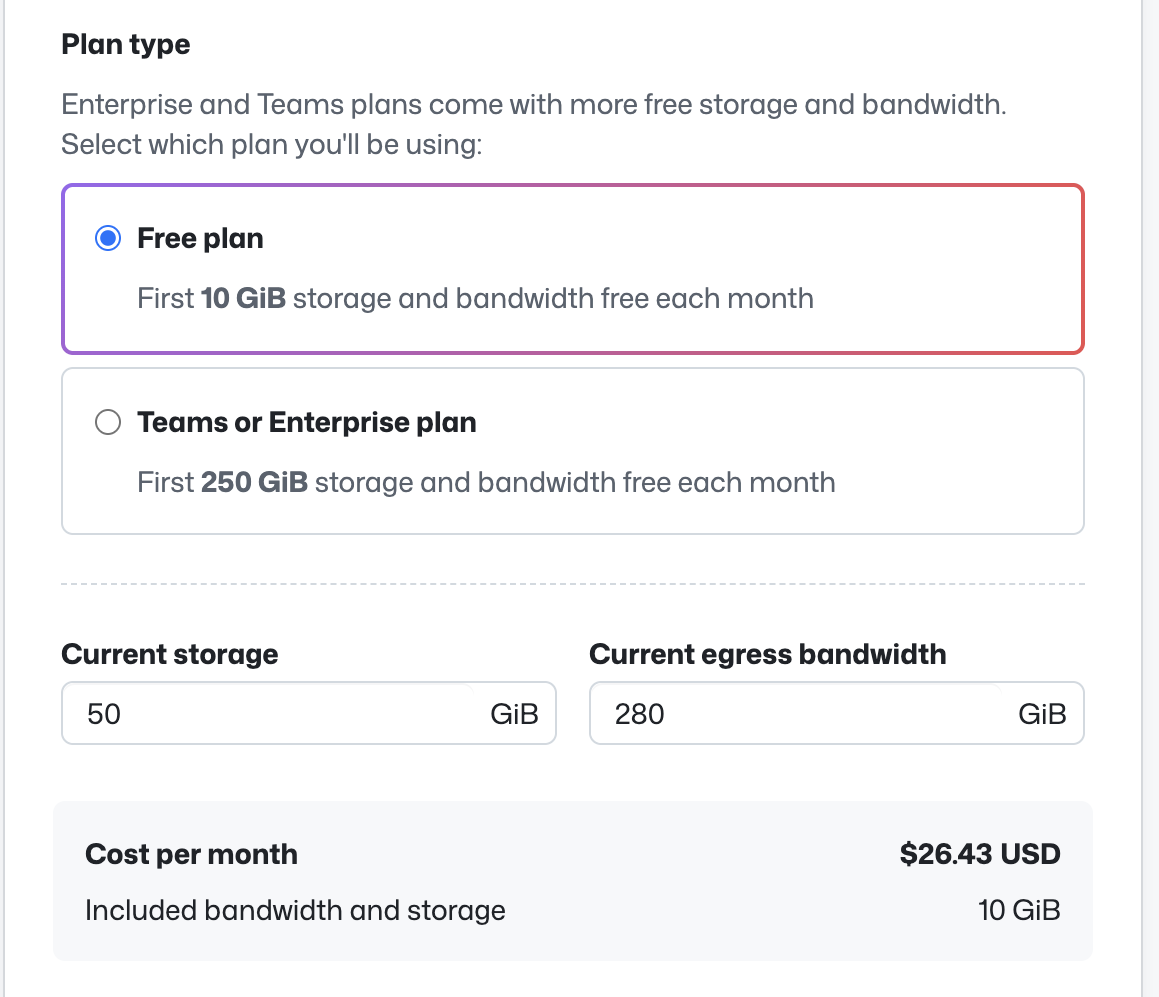The height and width of the screenshot is (997, 1159).
Task: Click the 10 GiB included allowance value
Action: click(x=1019, y=910)
